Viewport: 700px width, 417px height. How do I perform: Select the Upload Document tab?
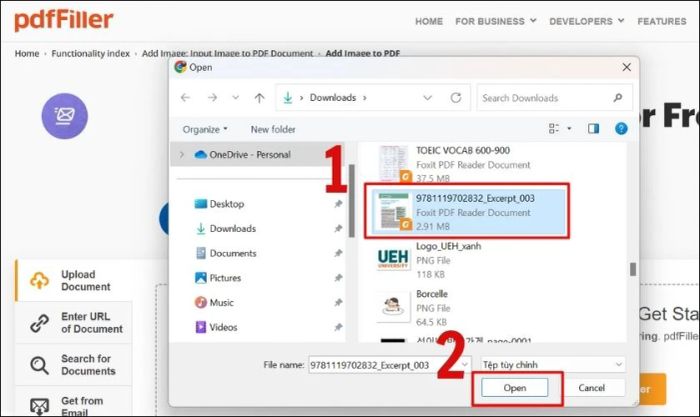(x=74, y=280)
